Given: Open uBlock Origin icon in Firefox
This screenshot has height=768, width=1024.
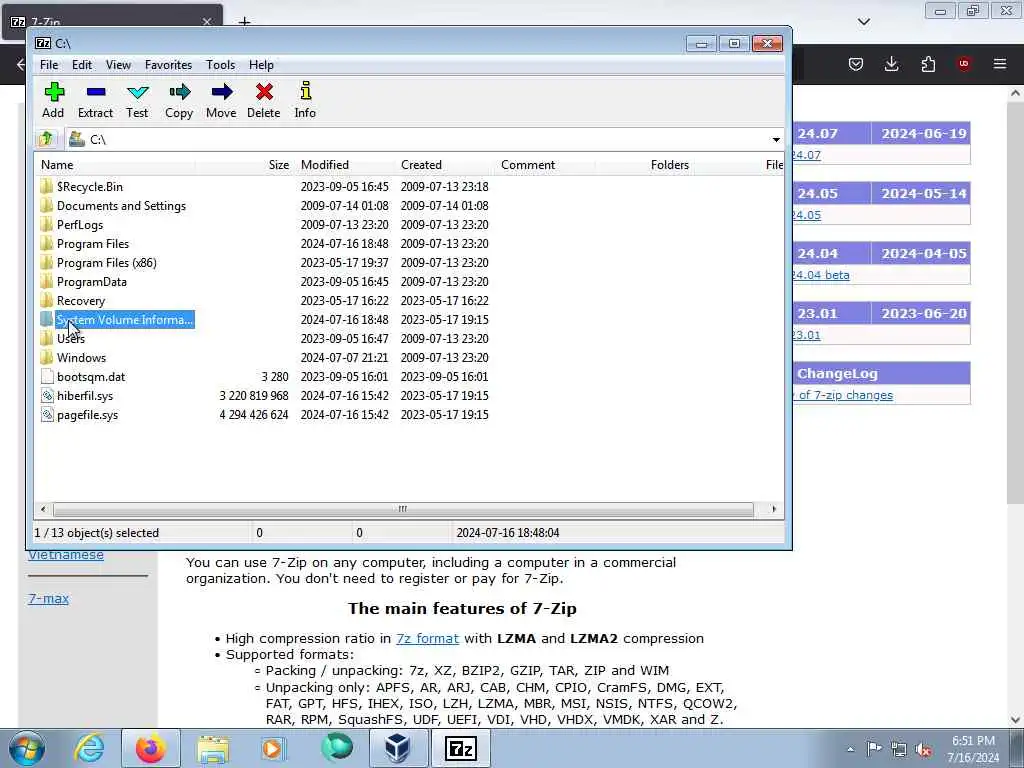Looking at the screenshot, I should pyautogui.click(x=964, y=64).
